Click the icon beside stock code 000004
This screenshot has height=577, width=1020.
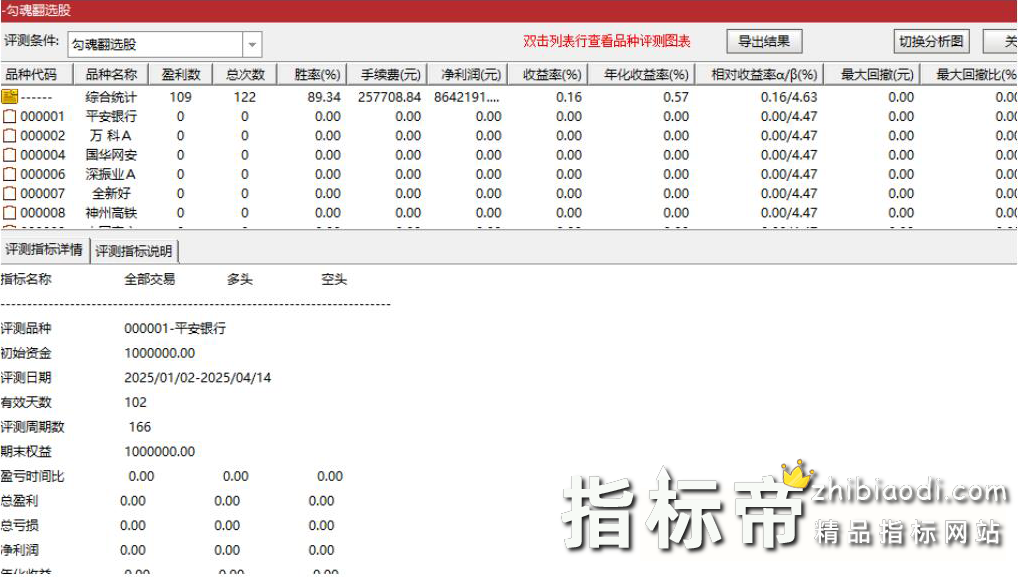click(x=9, y=155)
